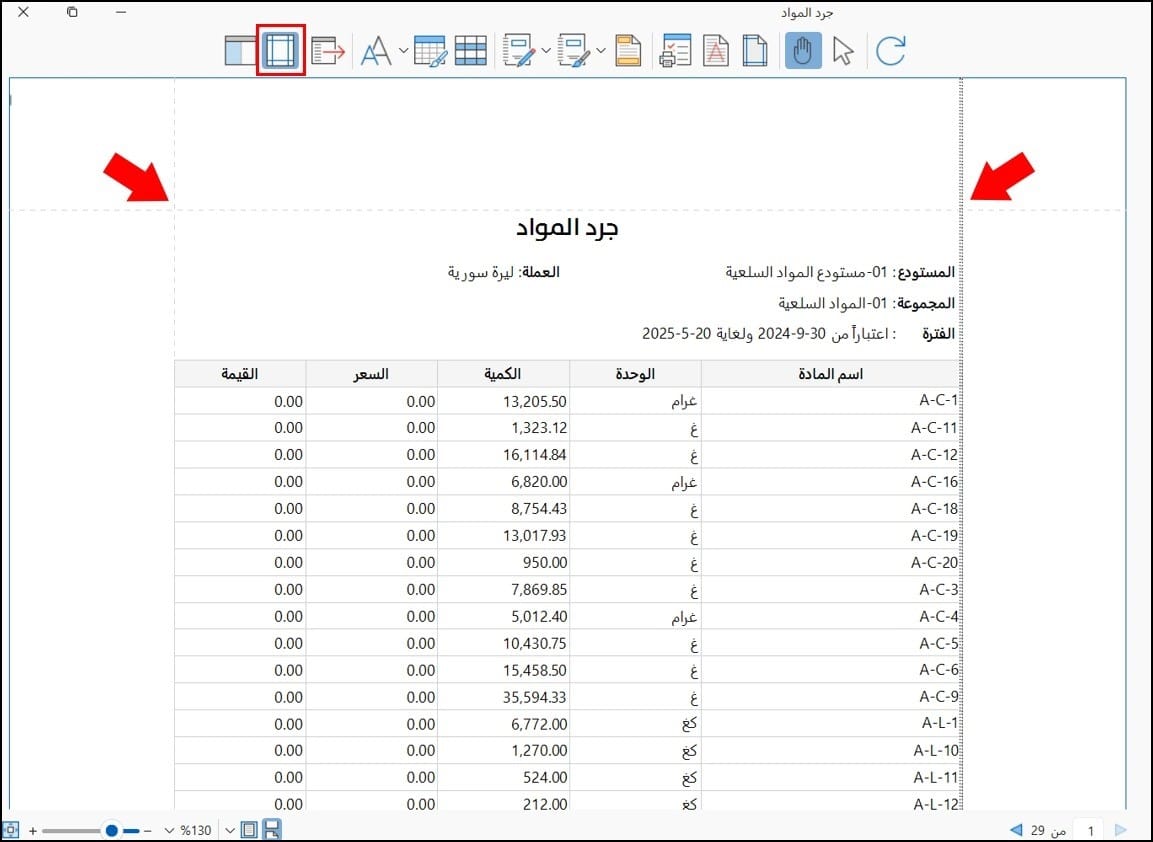Toggle the continuous pages view icon
Screen dimensions: 1153x842
point(272,829)
